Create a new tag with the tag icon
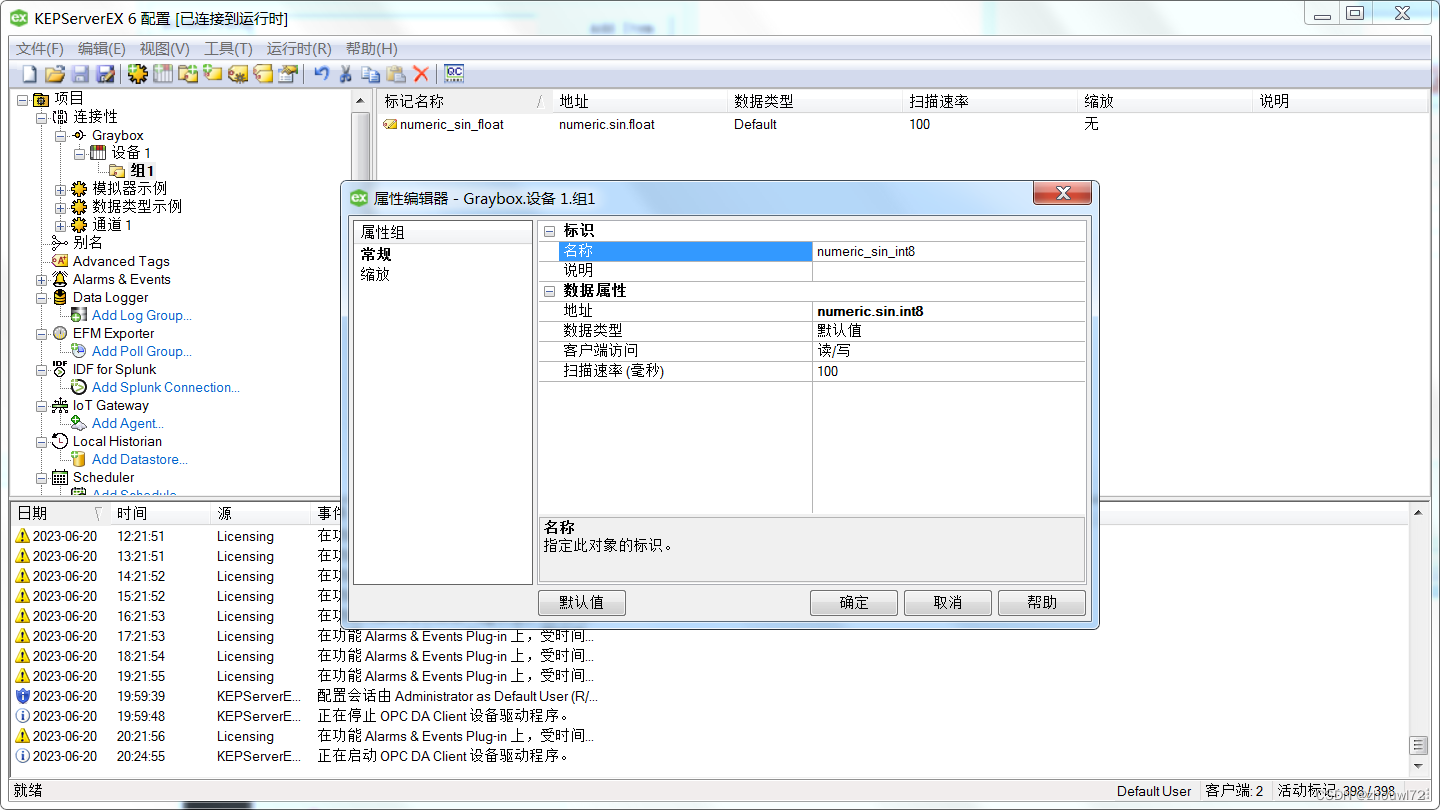 pyautogui.click(x=213, y=73)
